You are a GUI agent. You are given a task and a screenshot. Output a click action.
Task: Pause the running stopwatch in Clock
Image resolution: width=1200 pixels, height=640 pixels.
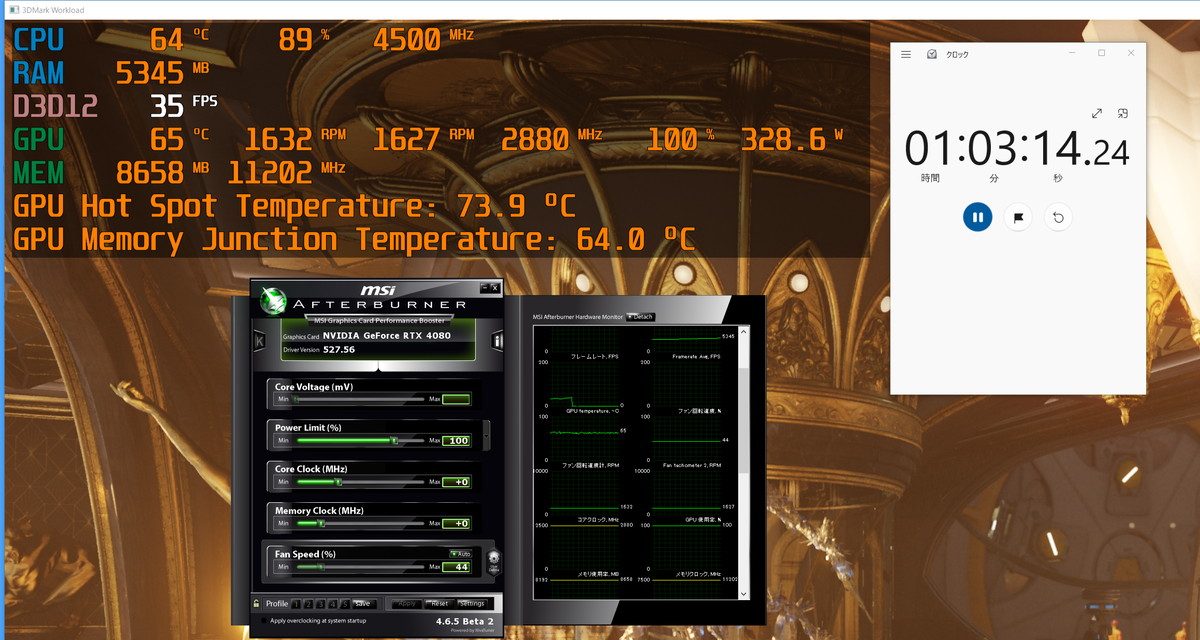coord(977,217)
